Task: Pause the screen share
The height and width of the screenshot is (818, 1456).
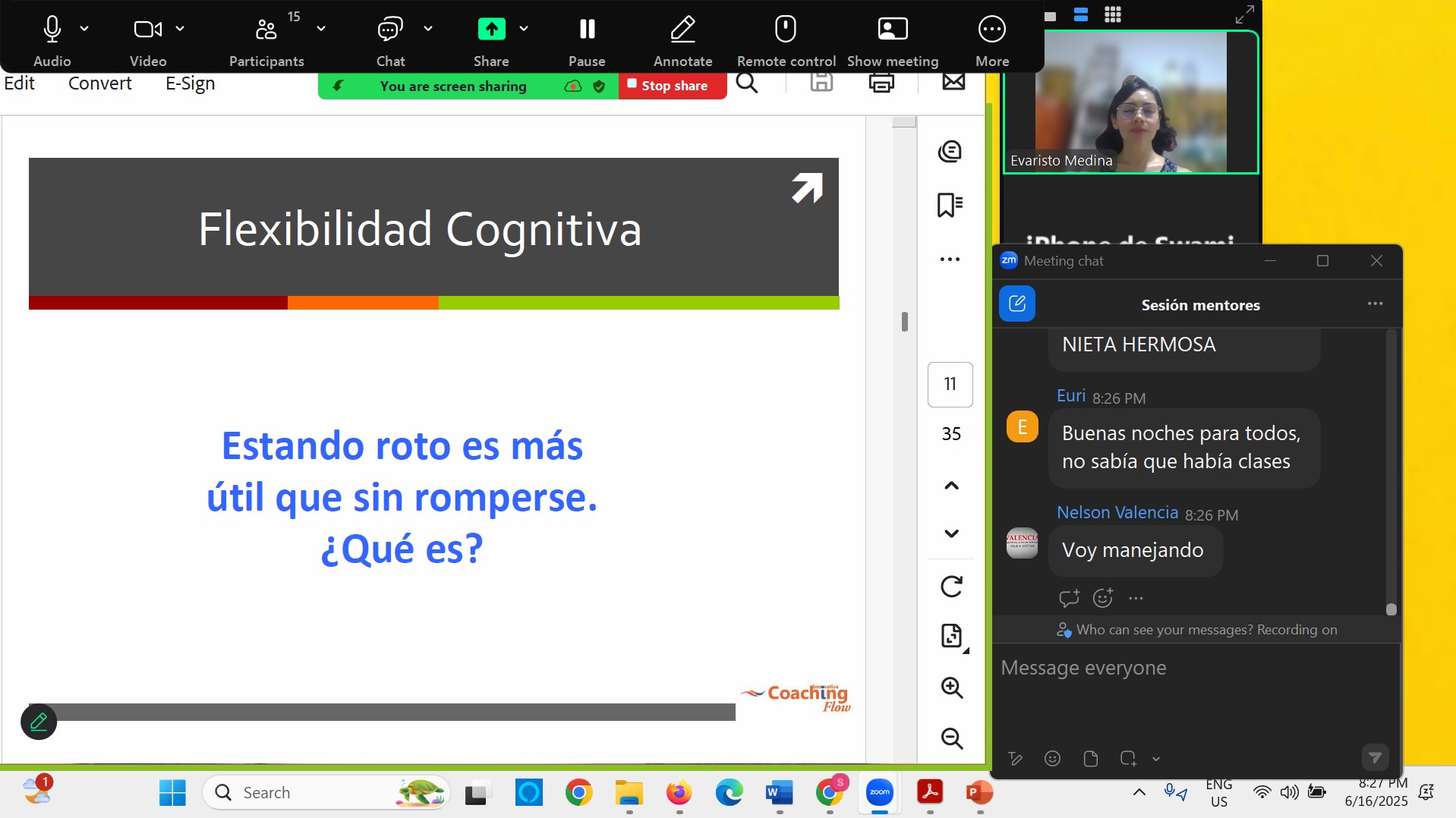Action: point(587,30)
